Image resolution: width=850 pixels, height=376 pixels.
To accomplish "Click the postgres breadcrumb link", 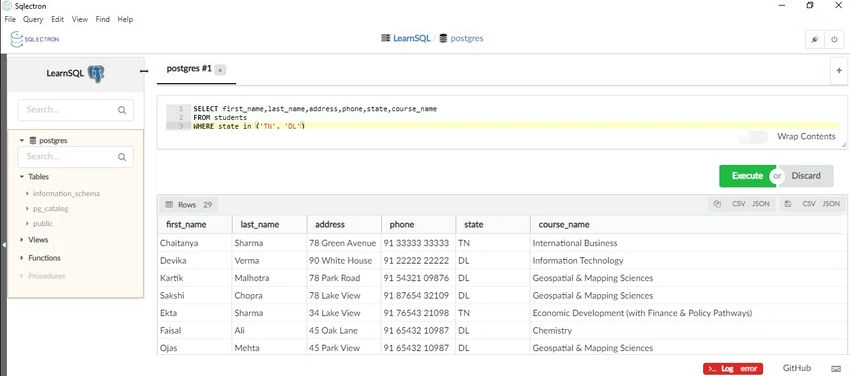I will [467, 38].
